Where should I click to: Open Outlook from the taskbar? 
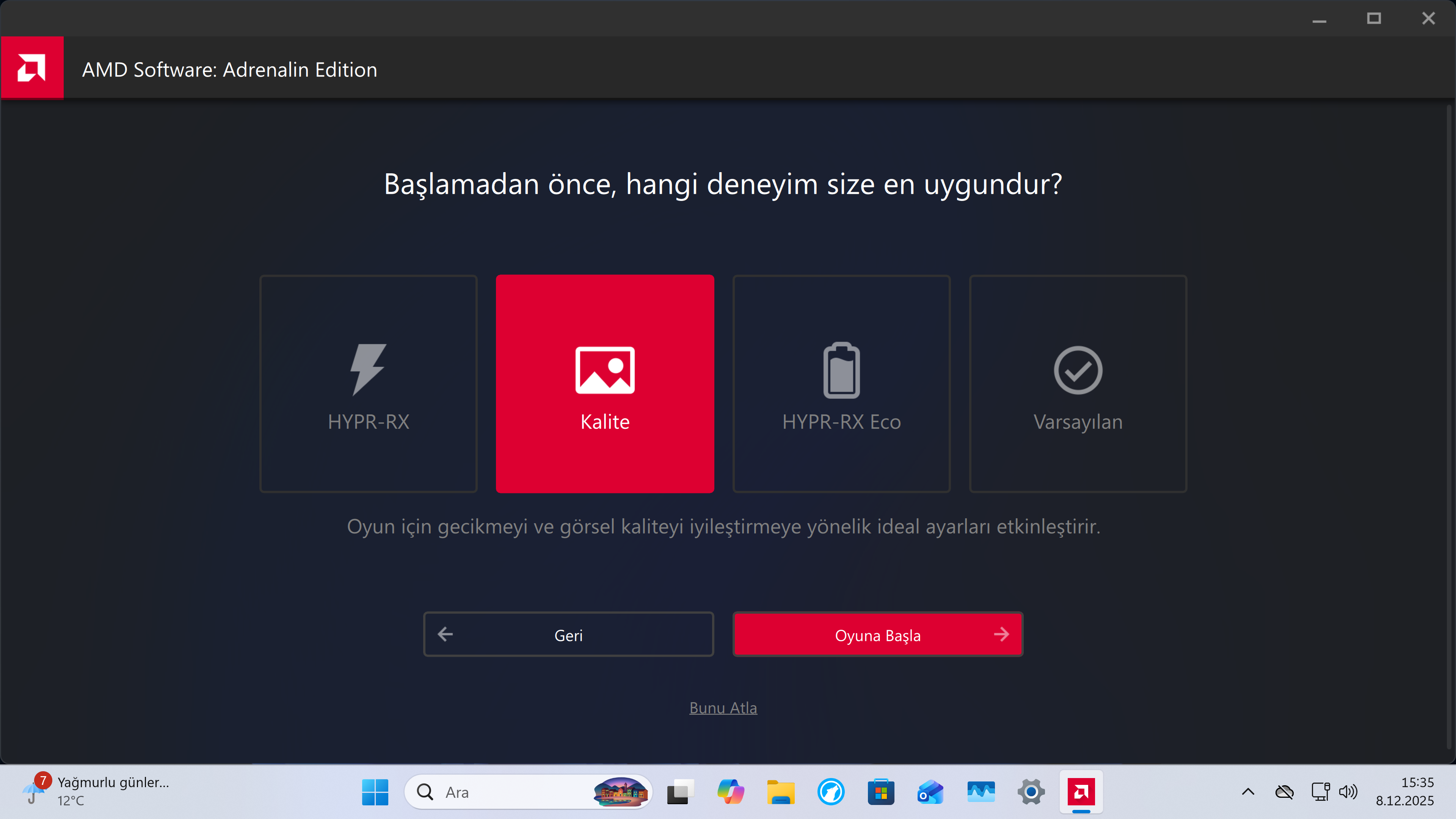pos(931,792)
